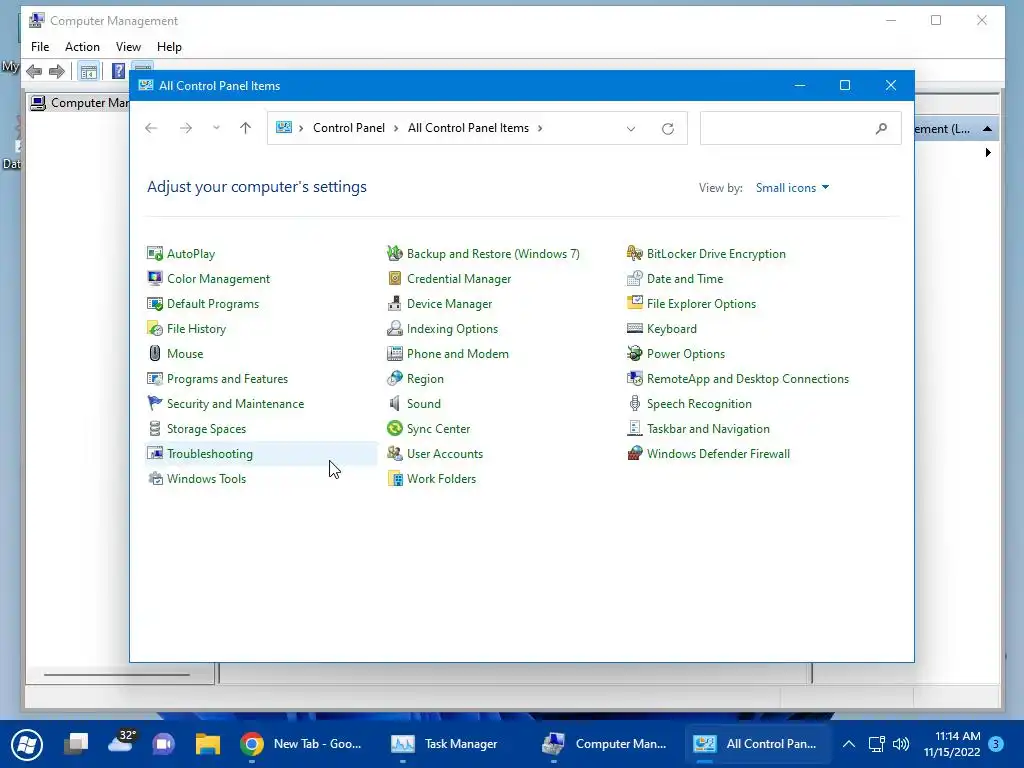Open RemoteApp and Desktop Connections link
The image size is (1024, 768).
click(x=748, y=379)
